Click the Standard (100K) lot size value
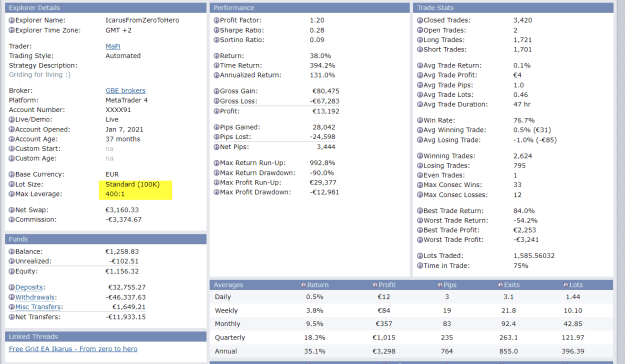Screen dimensions: 625x364 click(132, 185)
